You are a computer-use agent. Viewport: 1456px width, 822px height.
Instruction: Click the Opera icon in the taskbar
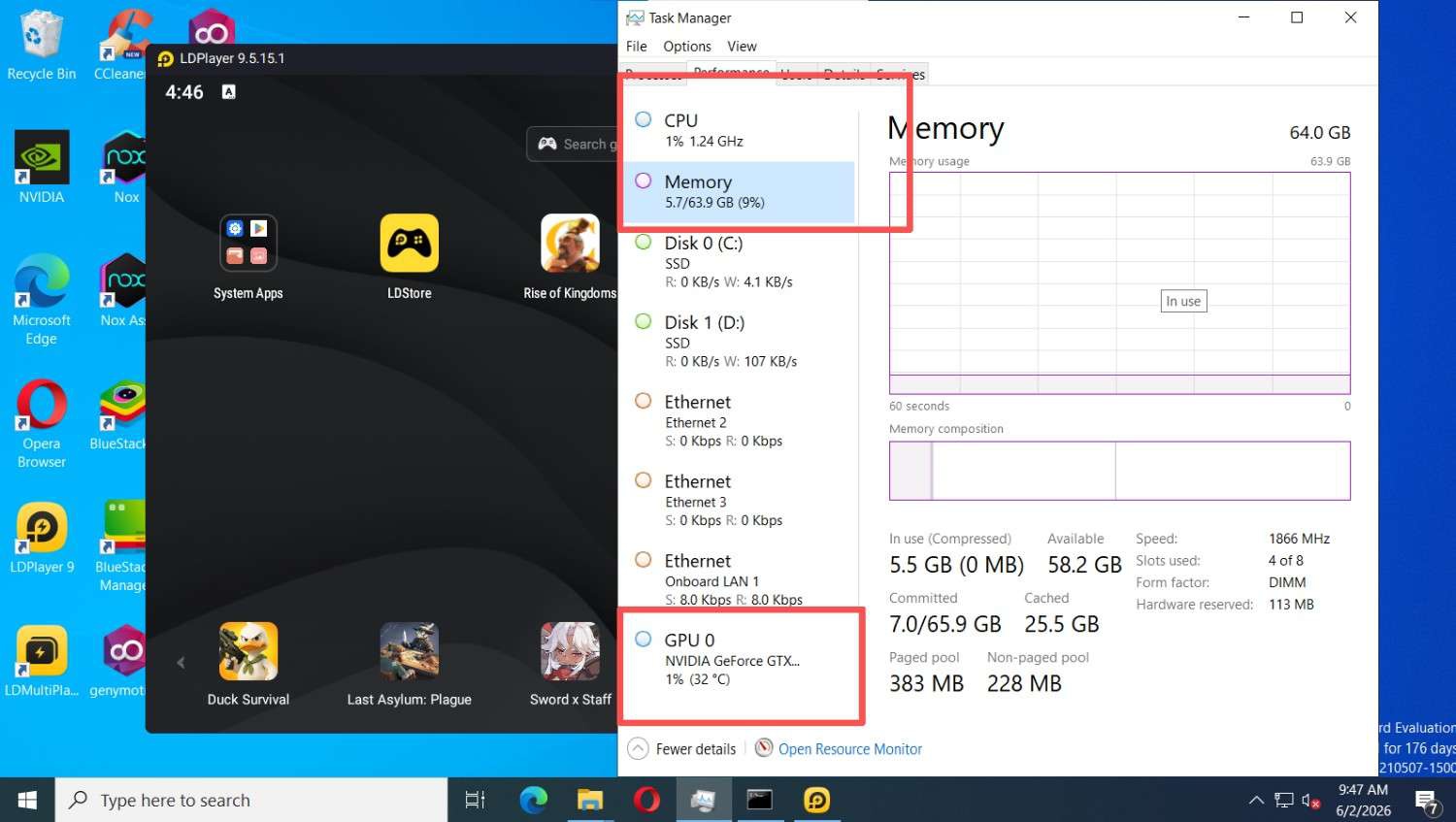(647, 800)
